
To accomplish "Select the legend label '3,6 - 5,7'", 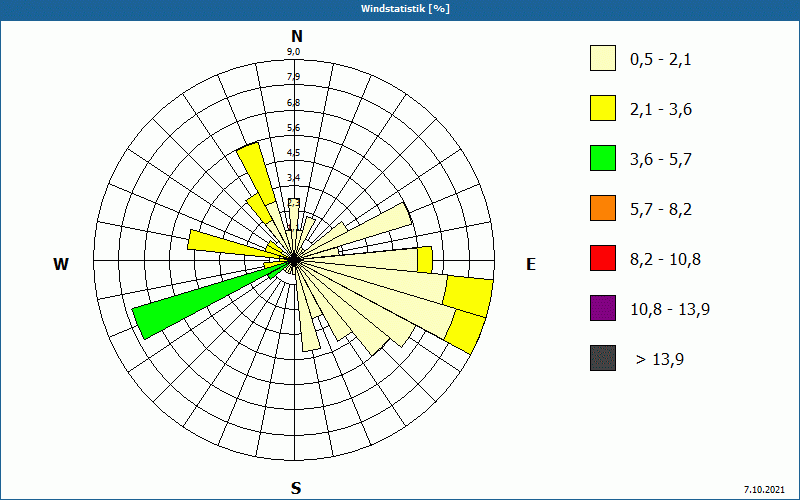I will [x=661, y=160].
